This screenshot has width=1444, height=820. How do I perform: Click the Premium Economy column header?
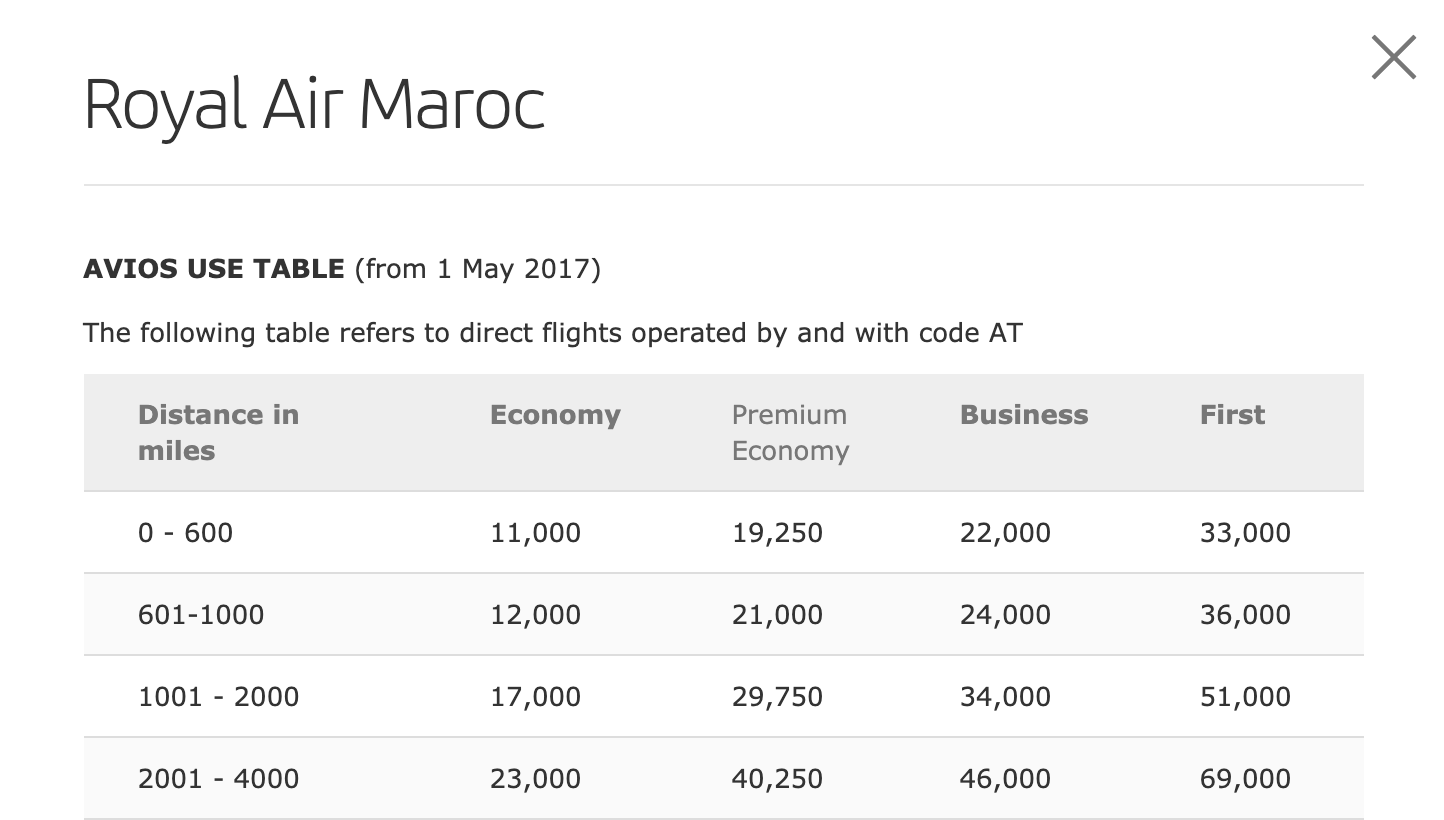(790, 432)
